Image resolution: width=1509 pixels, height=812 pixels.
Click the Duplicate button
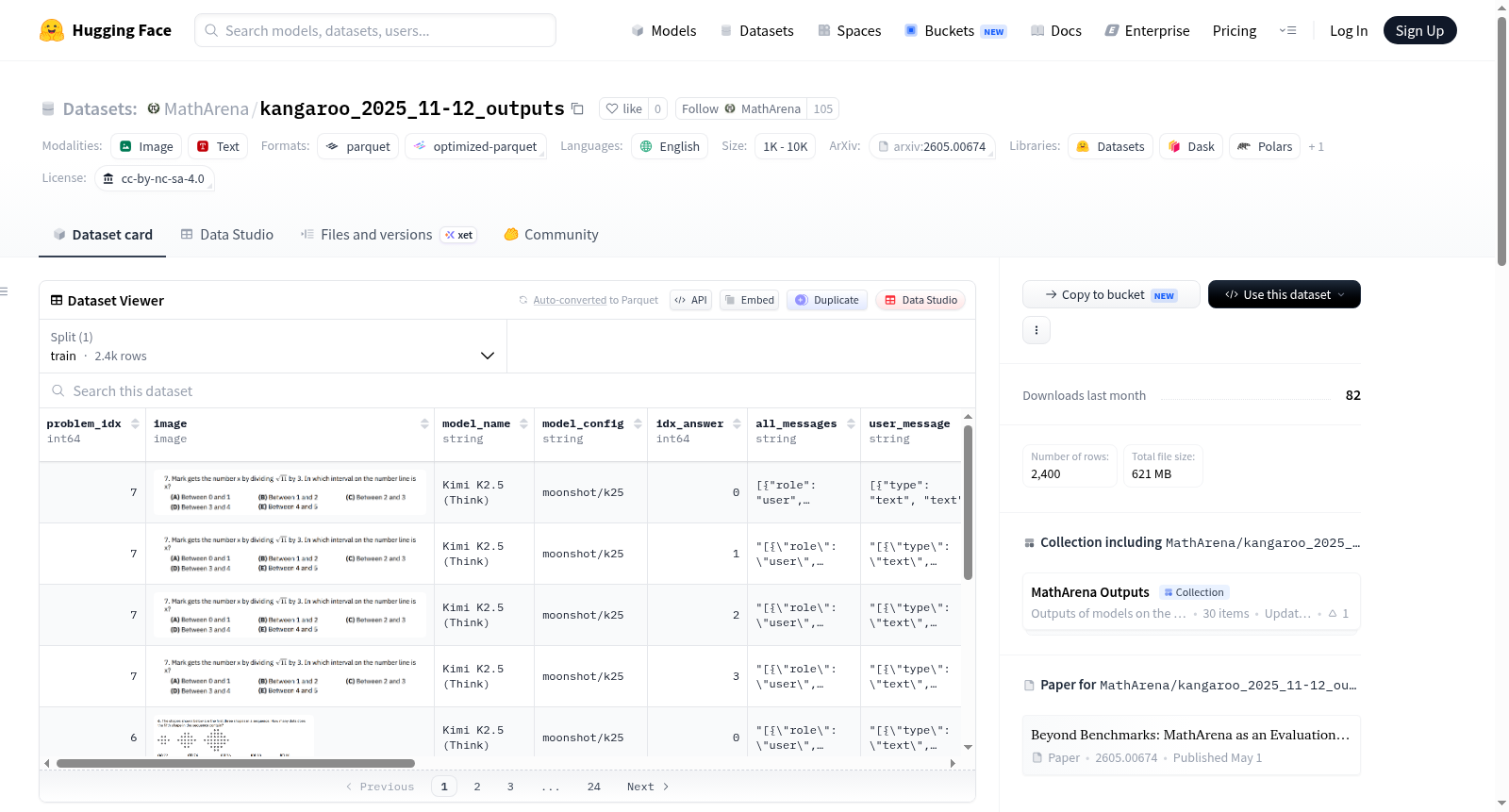tap(827, 300)
